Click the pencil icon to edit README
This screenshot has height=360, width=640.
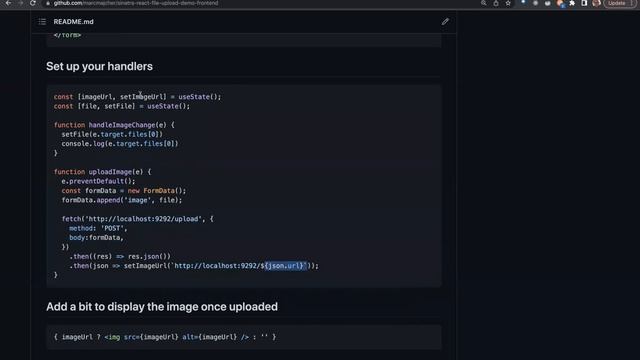[445, 22]
